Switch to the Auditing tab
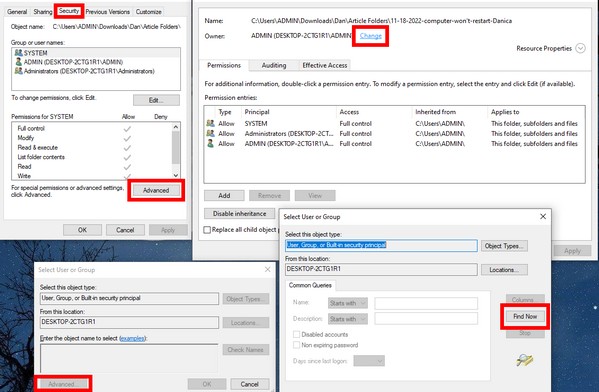599x392 pixels. pos(274,65)
